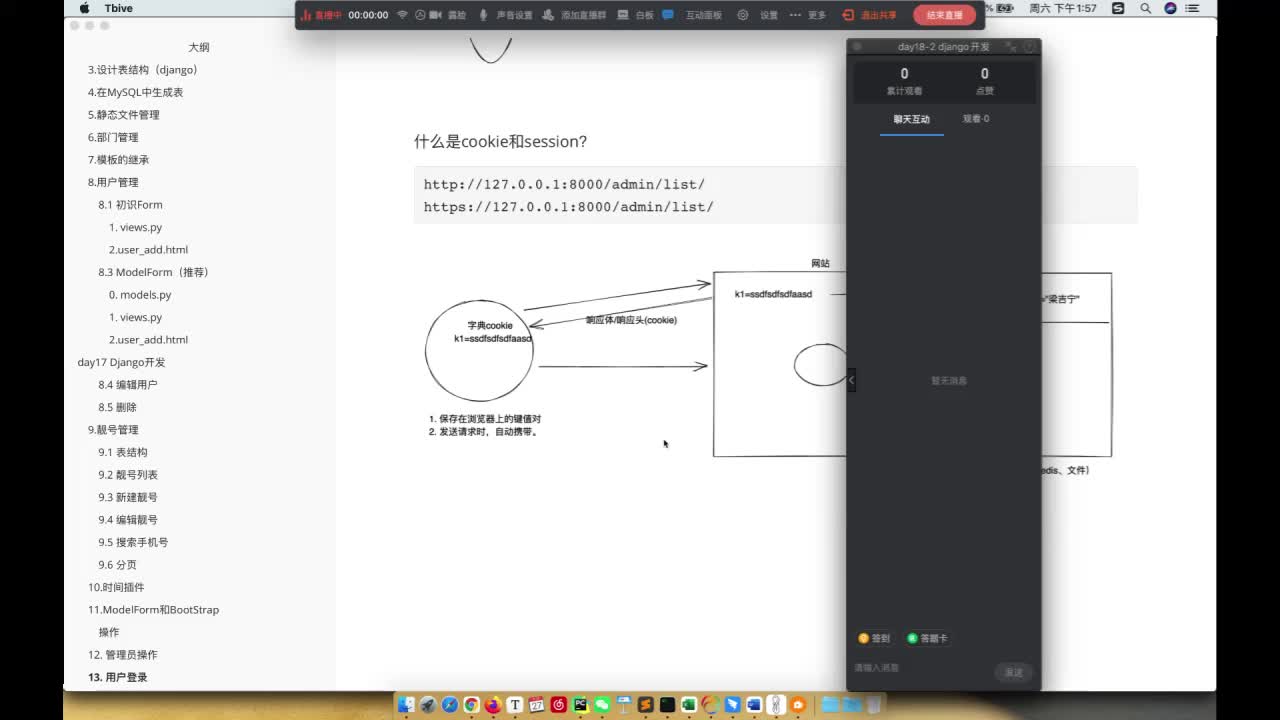The image size is (1280, 720).
Task: Expand the 更多 more options menu
Action: coord(808,15)
